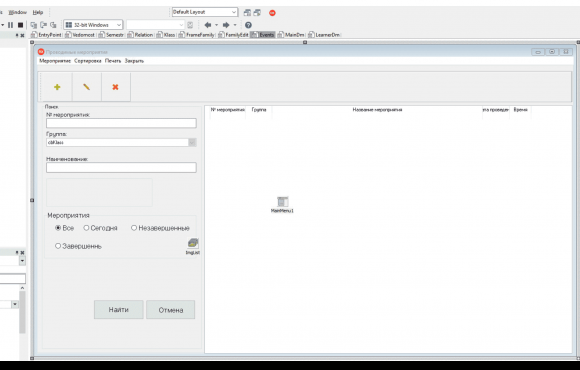Click the IDE pause button
This screenshot has width=580, height=370.
coord(10,25)
